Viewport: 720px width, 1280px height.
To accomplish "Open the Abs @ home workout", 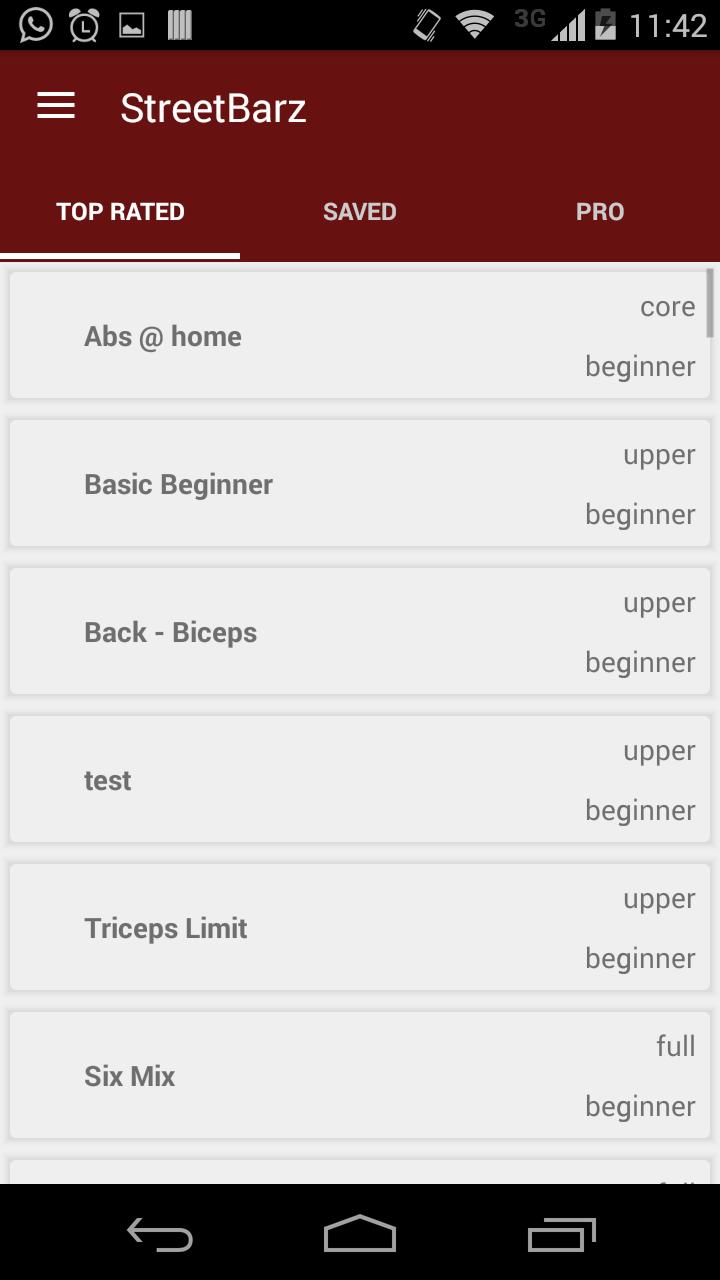I will (x=360, y=336).
